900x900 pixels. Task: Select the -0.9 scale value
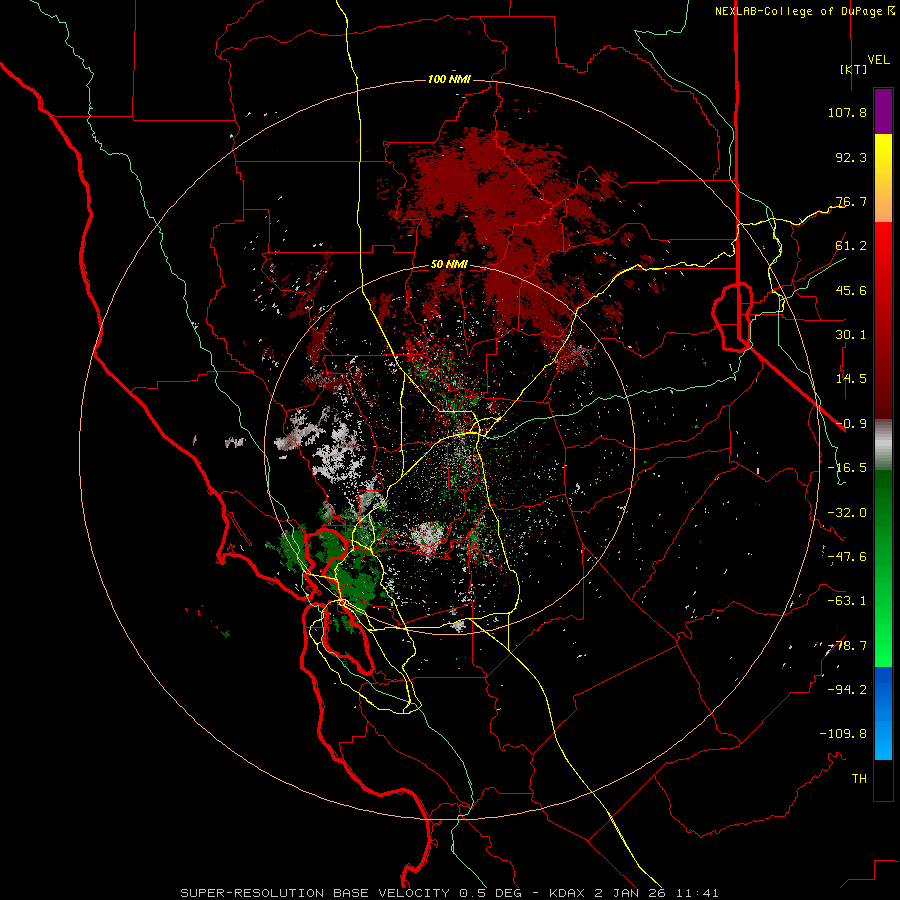(851, 424)
